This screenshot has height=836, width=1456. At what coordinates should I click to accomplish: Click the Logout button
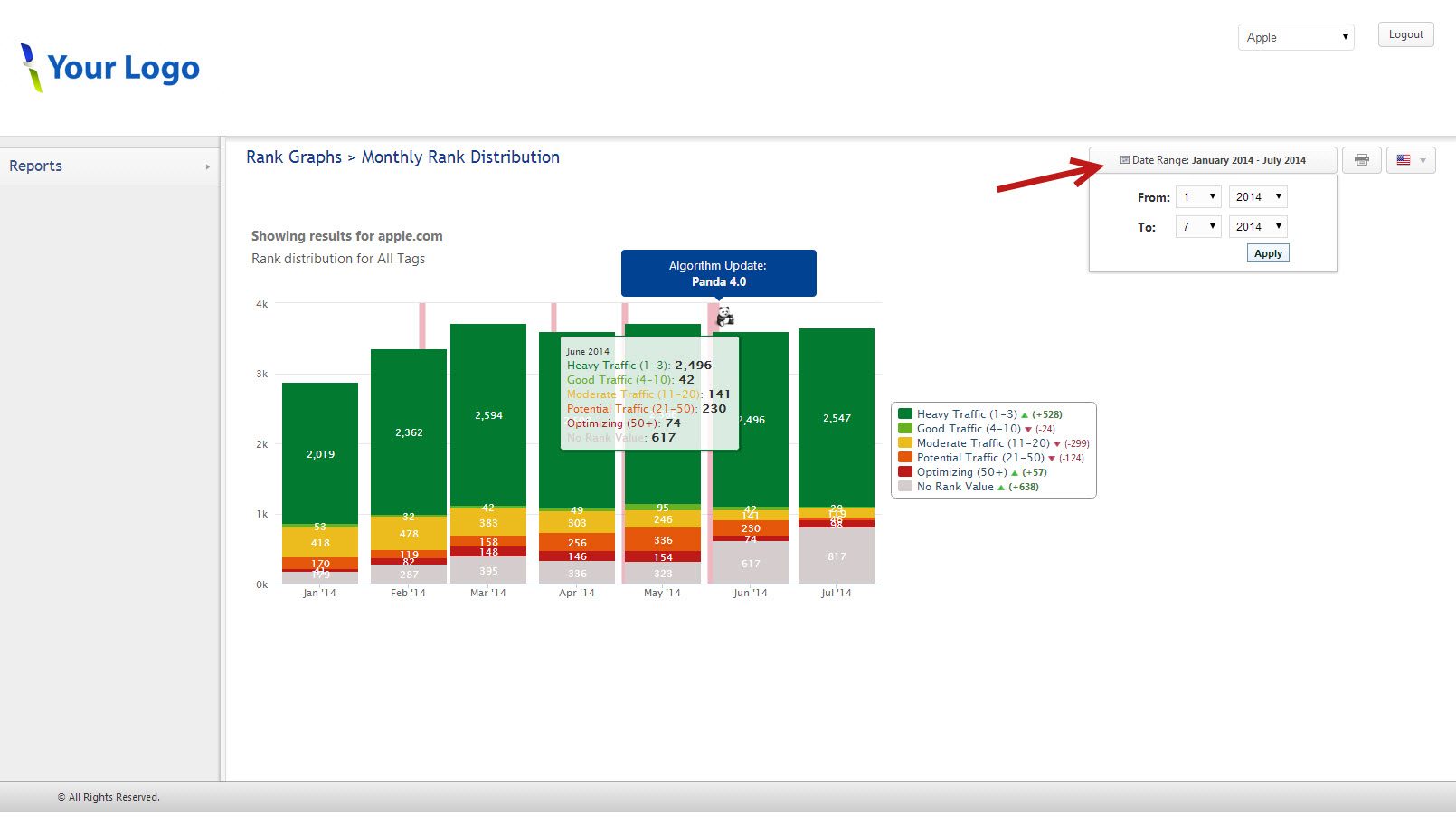[1405, 34]
